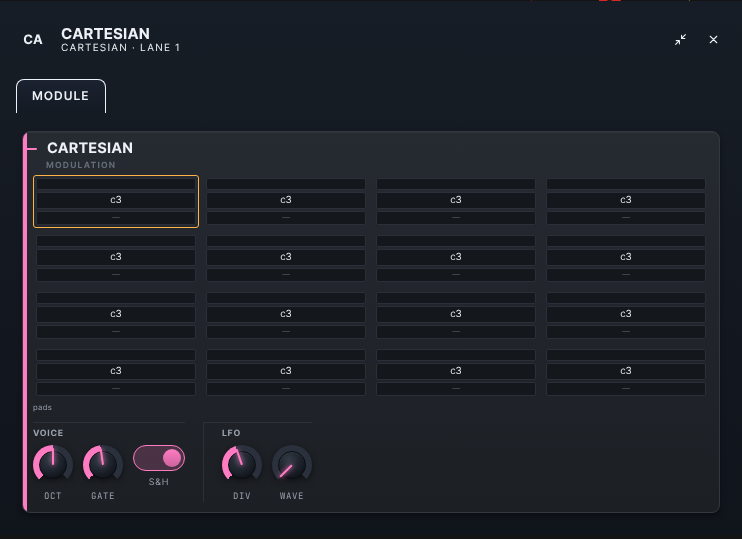Switch to the MODULE tab

(61, 96)
